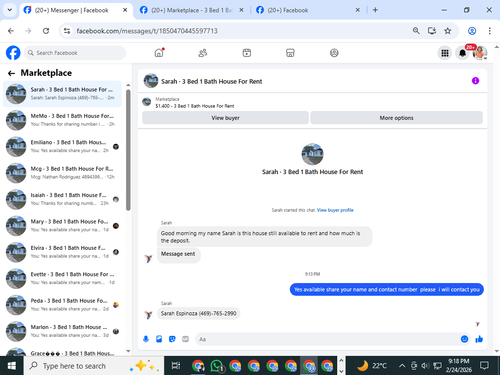This screenshot has height=375, width=500.
Task: Open the Windows Start menu
Action: (x=12, y=366)
